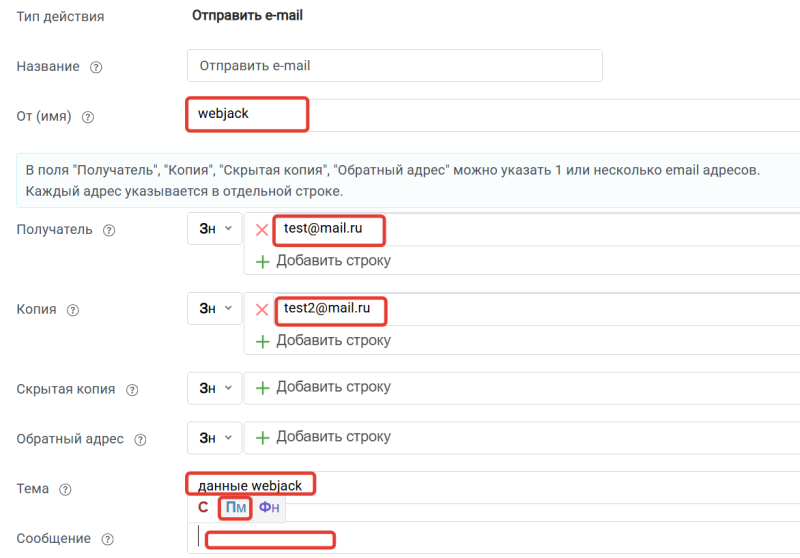Expand Зн dropdown for Получатель
Screen dimensions: 800x558
pyautogui.click(x=214, y=229)
